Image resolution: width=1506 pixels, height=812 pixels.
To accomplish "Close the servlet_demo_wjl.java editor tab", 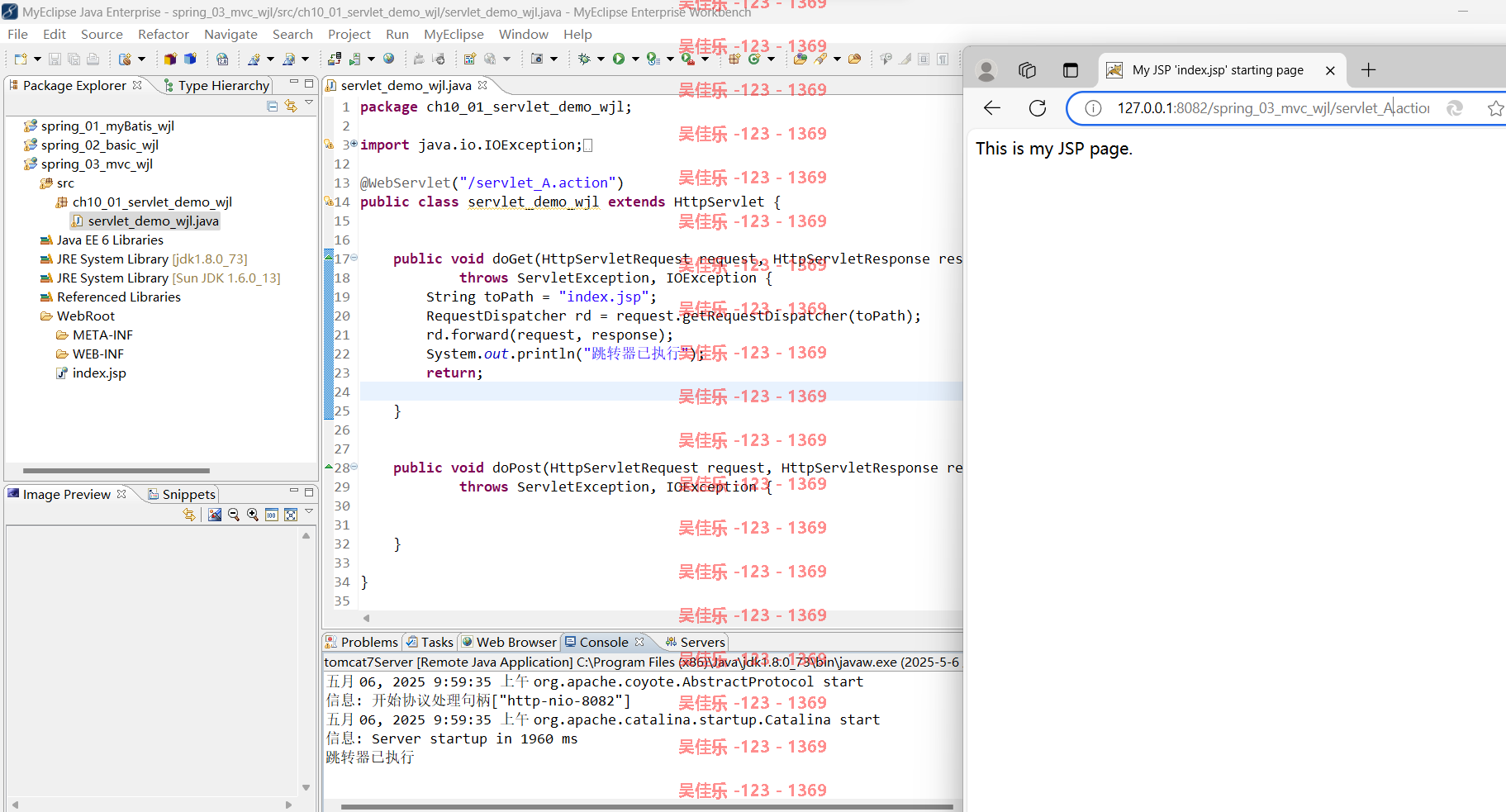I will [482, 85].
